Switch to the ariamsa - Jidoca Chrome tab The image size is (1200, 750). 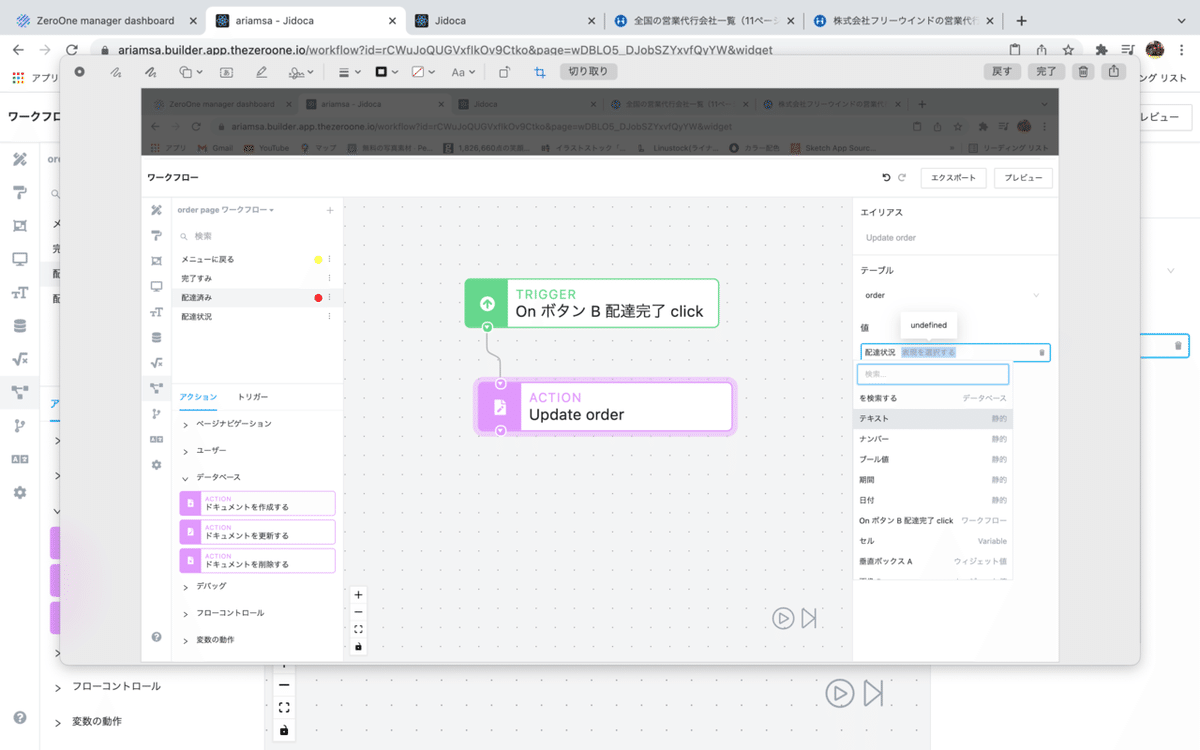pyautogui.click(x=305, y=20)
